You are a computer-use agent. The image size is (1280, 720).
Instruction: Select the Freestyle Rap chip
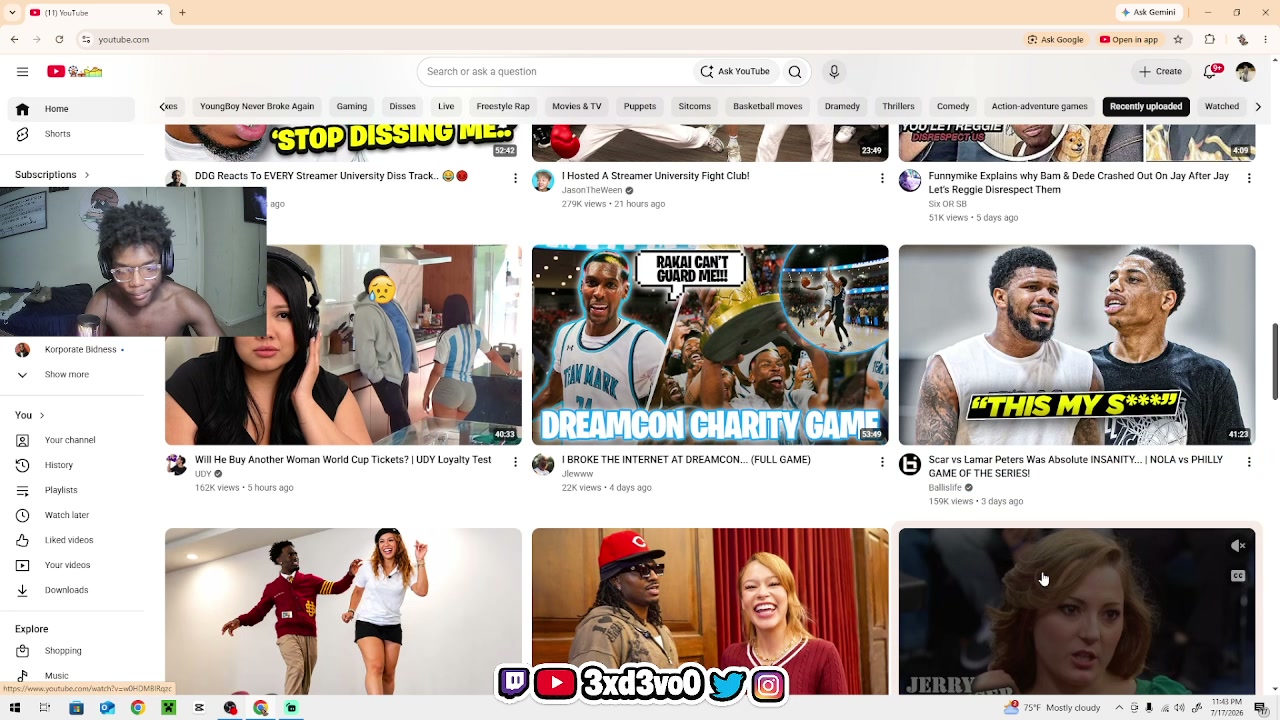pos(503,106)
